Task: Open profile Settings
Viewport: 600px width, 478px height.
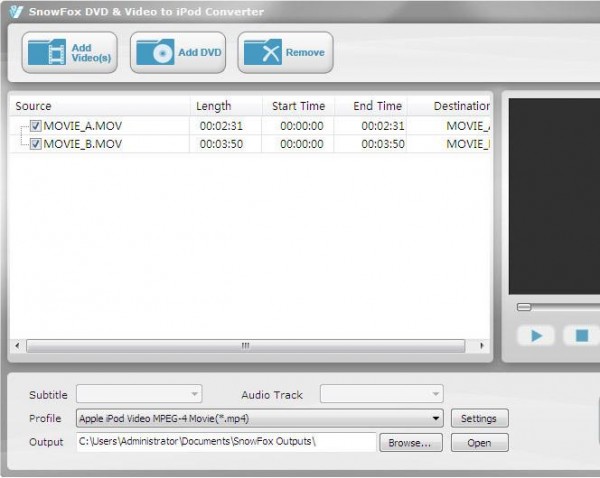Action: (x=480, y=418)
